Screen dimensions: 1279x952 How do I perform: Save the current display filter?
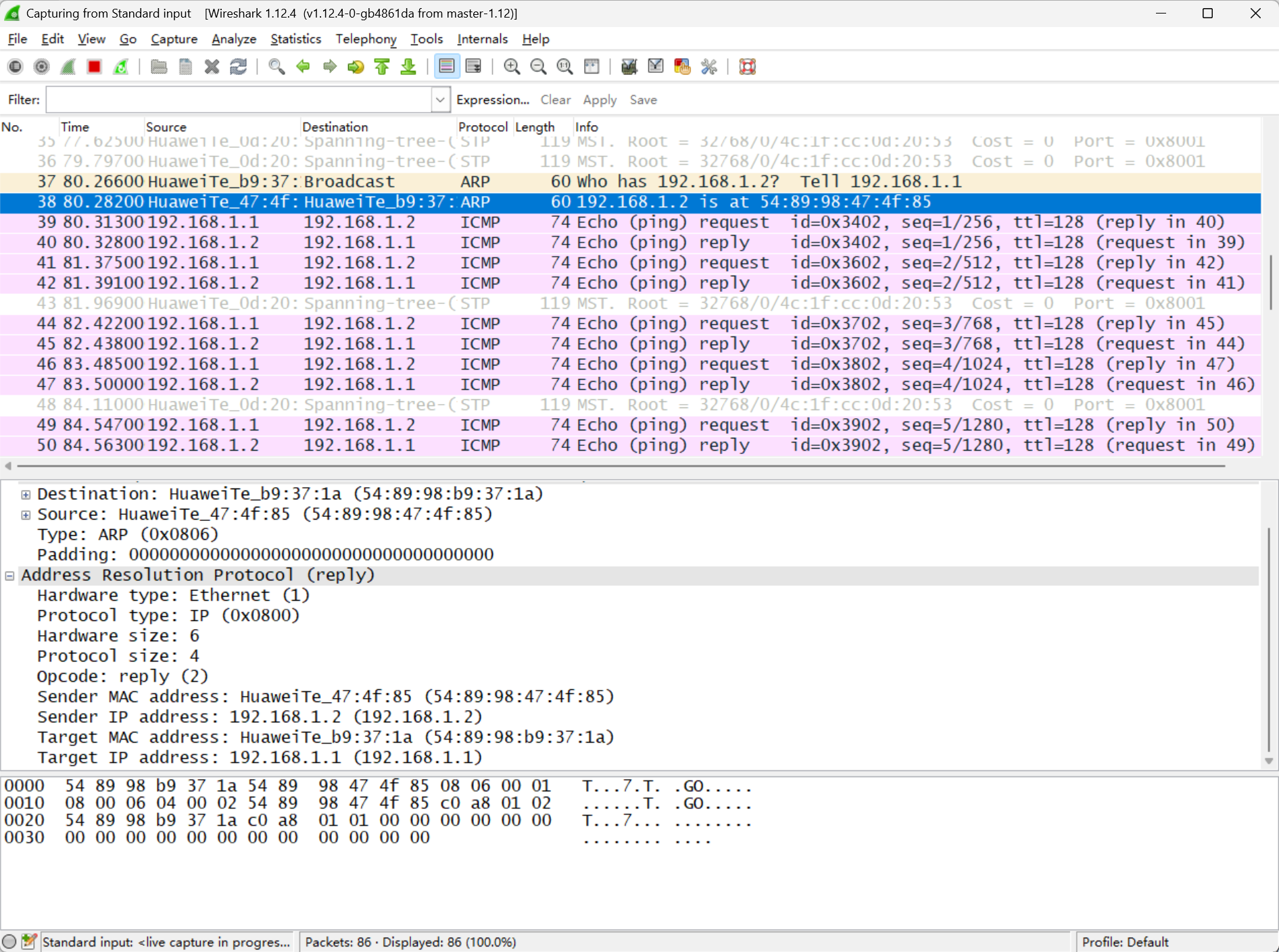click(643, 100)
